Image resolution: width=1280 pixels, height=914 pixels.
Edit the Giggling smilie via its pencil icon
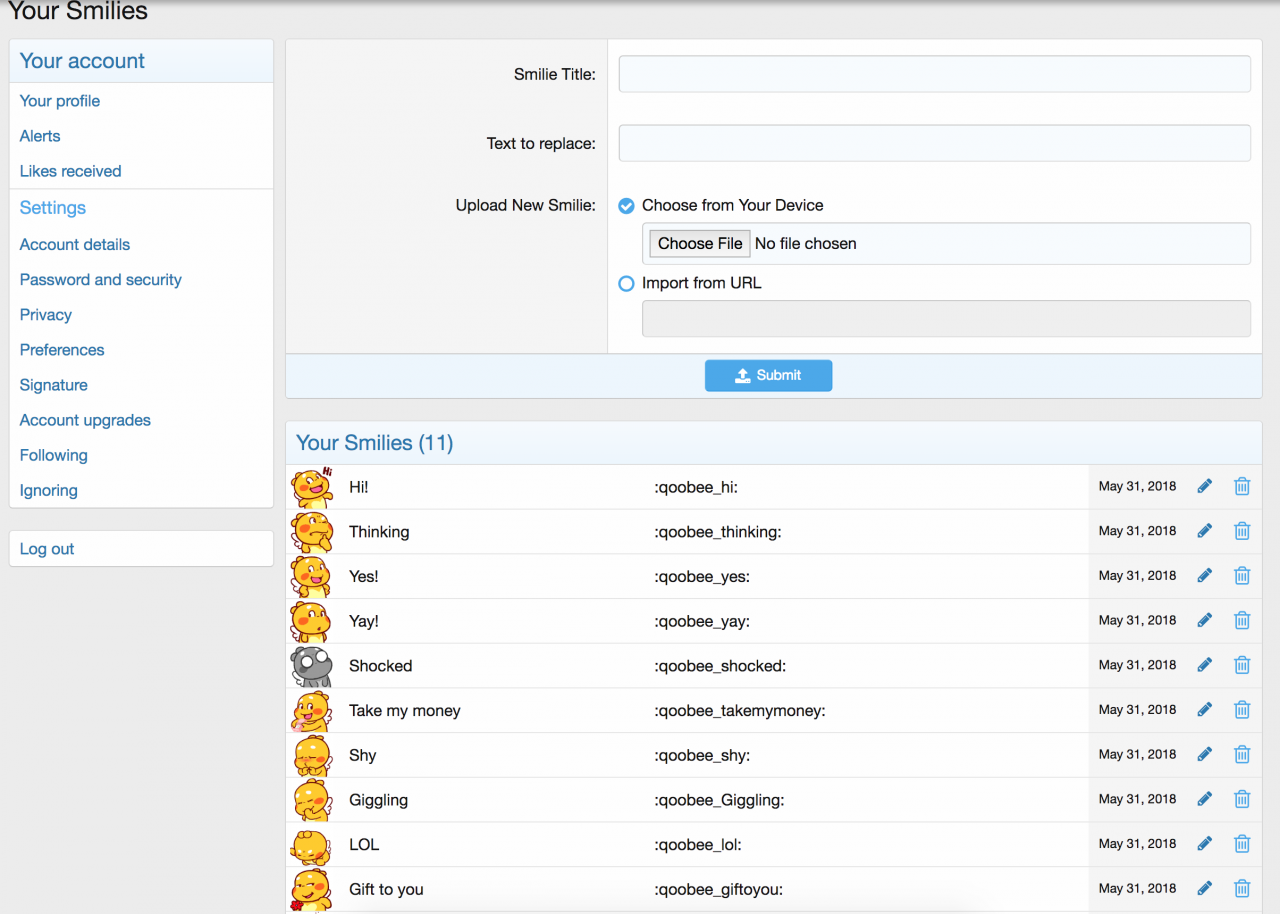pos(1204,799)
